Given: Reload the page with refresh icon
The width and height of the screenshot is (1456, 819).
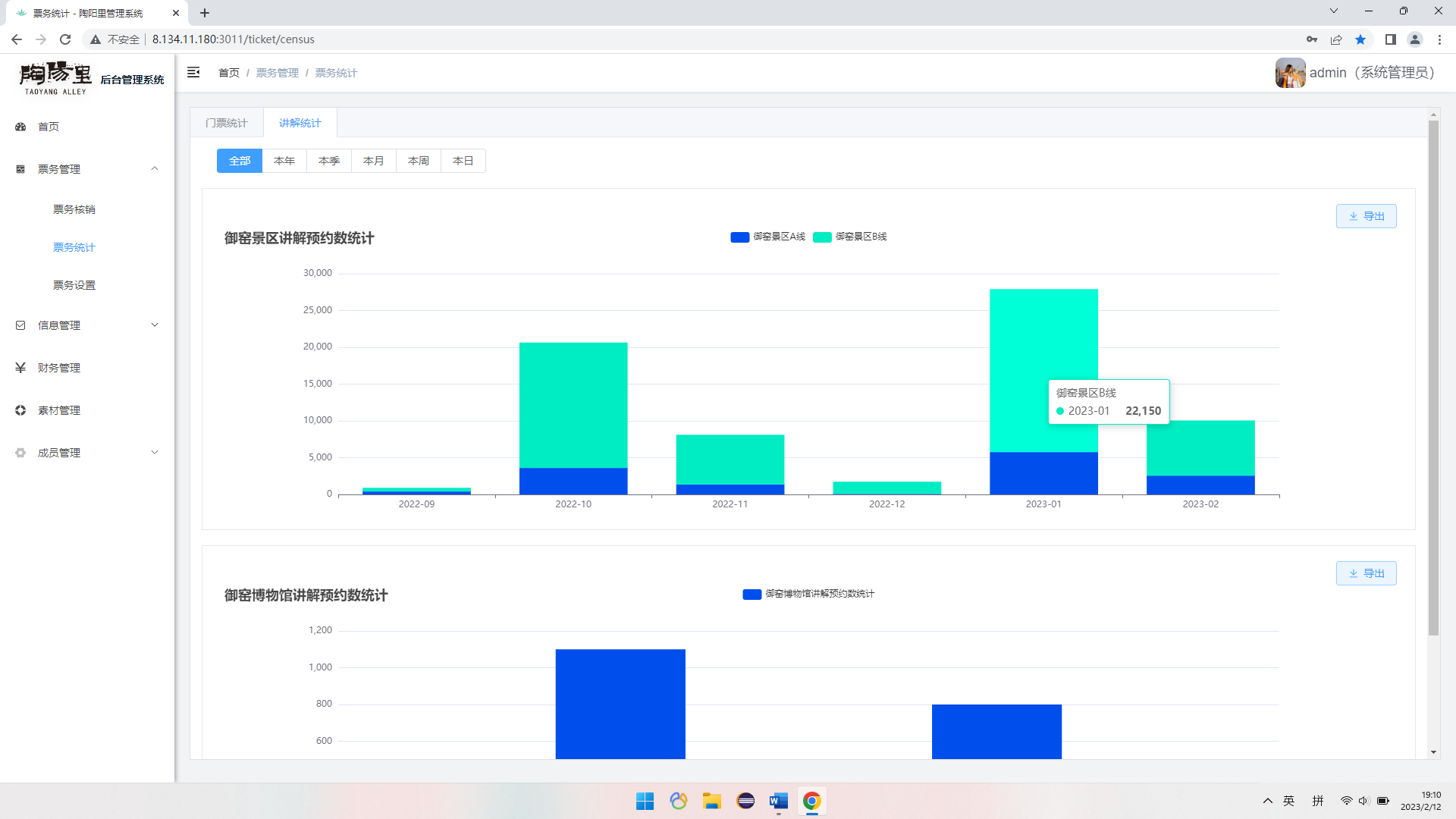Looking at the screenshot, I should [x=65, y=39].
